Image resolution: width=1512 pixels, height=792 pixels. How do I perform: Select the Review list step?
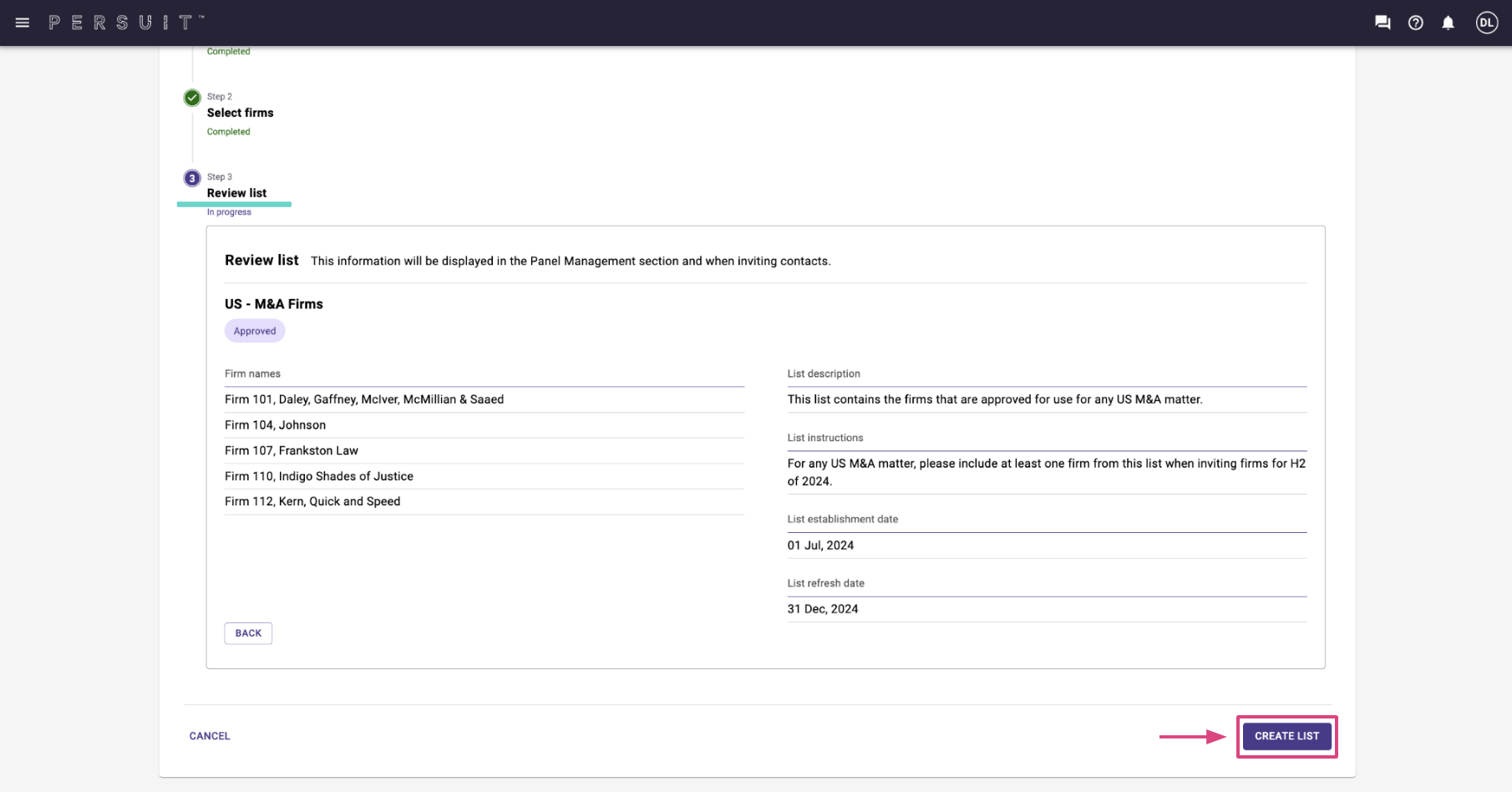point(236,193)
